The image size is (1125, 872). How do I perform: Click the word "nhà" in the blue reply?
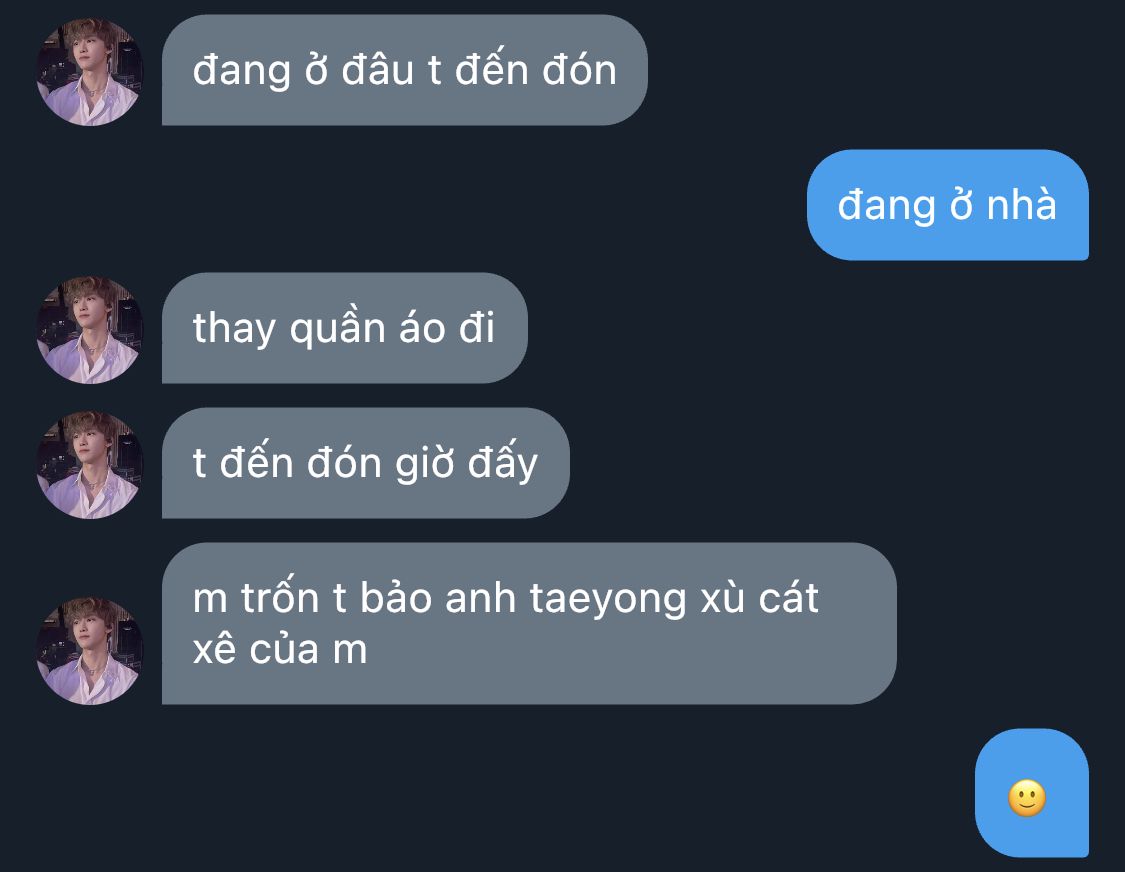coord(1022,205)
